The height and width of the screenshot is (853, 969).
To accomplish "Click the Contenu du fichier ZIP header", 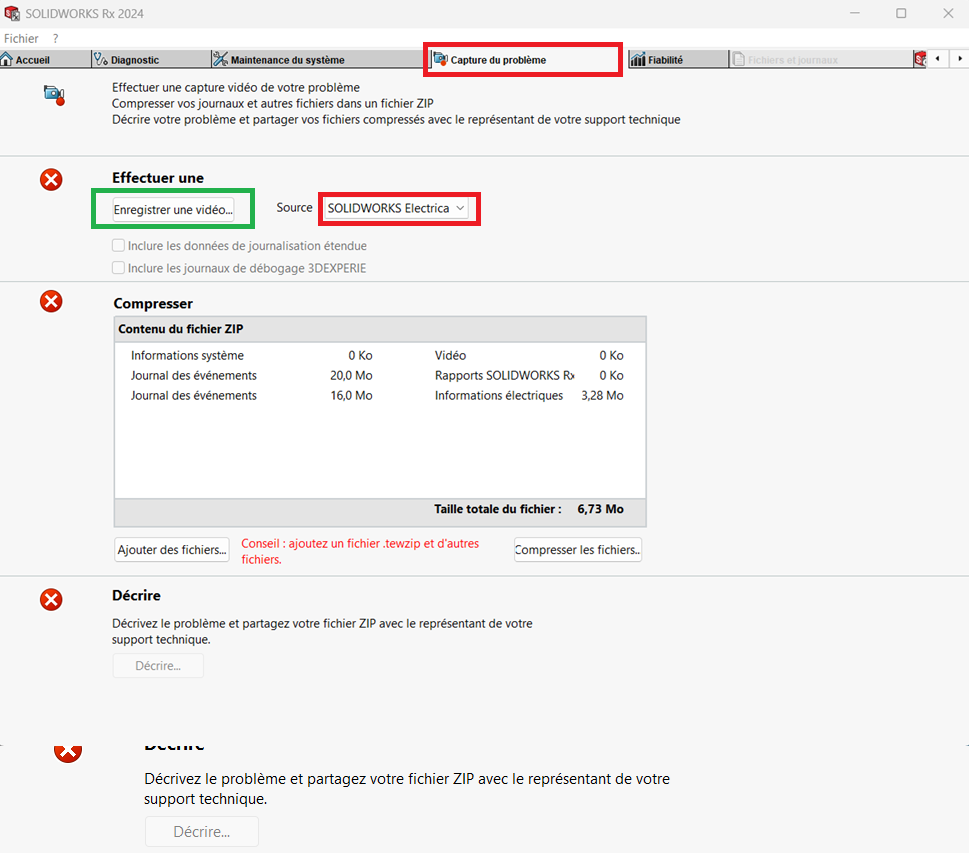I will [x=380, y=329].
